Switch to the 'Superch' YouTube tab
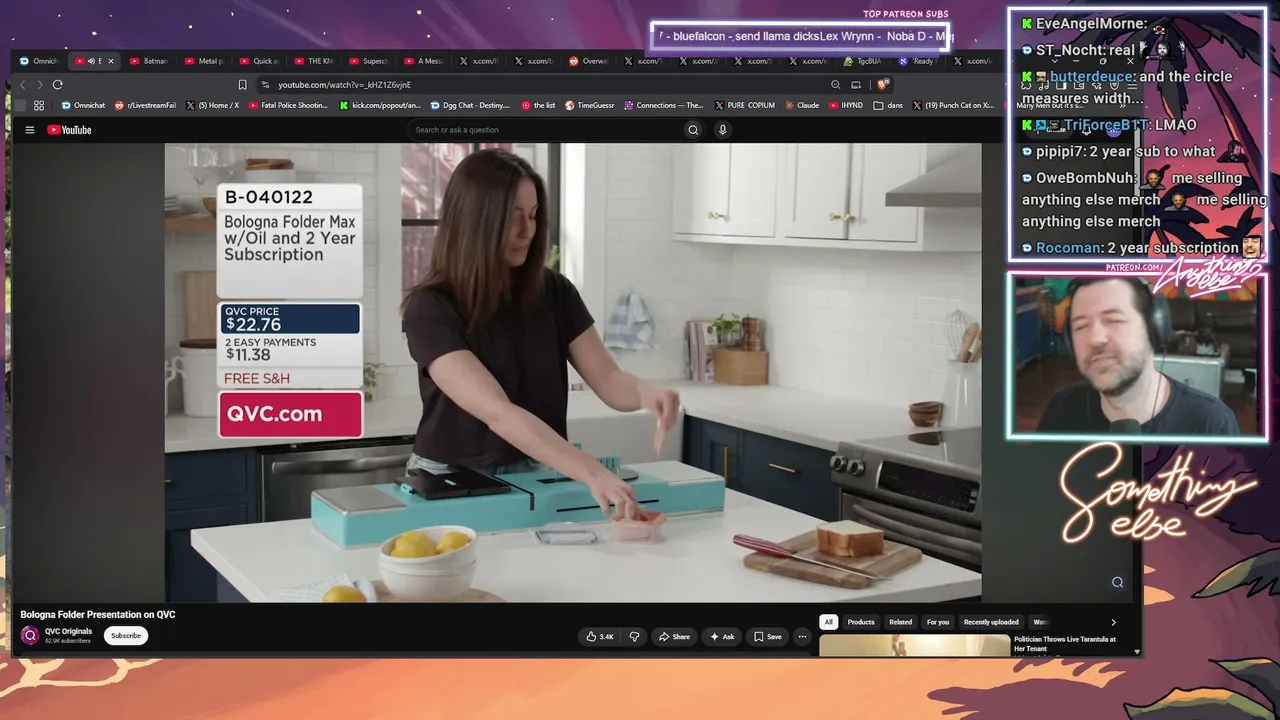This screenshot has width=1280, height=720. click(x=369, y=61)
